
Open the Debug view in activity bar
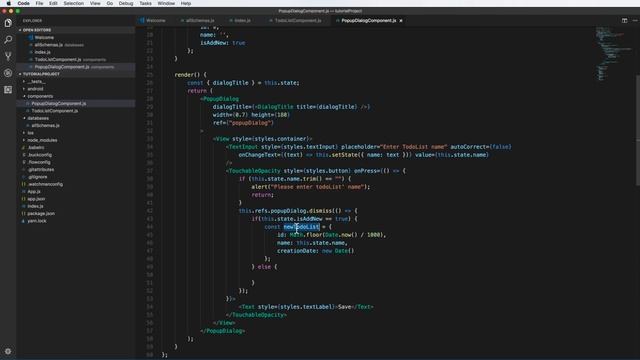coord(8,73)
